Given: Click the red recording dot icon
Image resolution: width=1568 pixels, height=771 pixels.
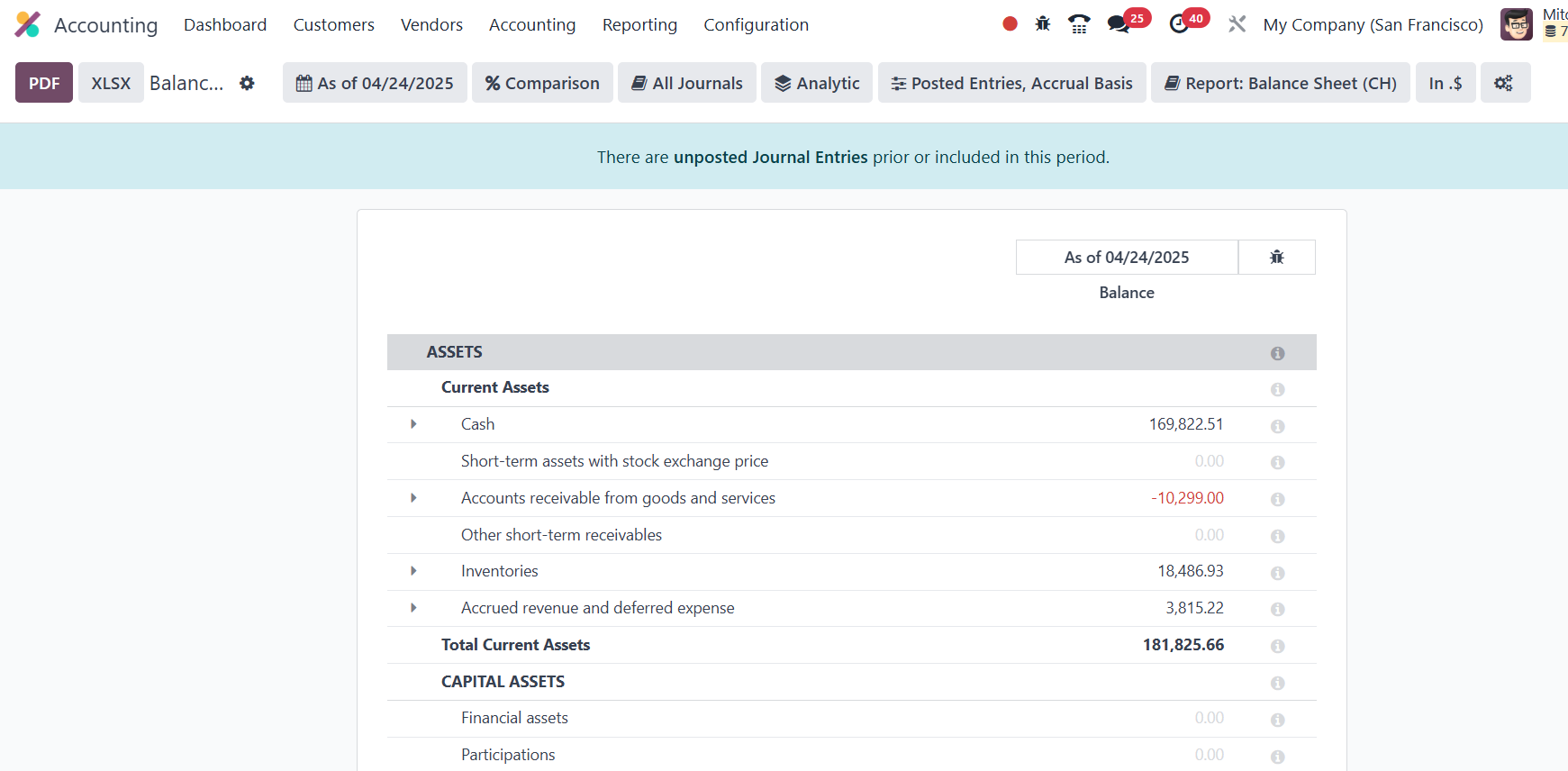Looking at the screenshot, I should 1010,24.
